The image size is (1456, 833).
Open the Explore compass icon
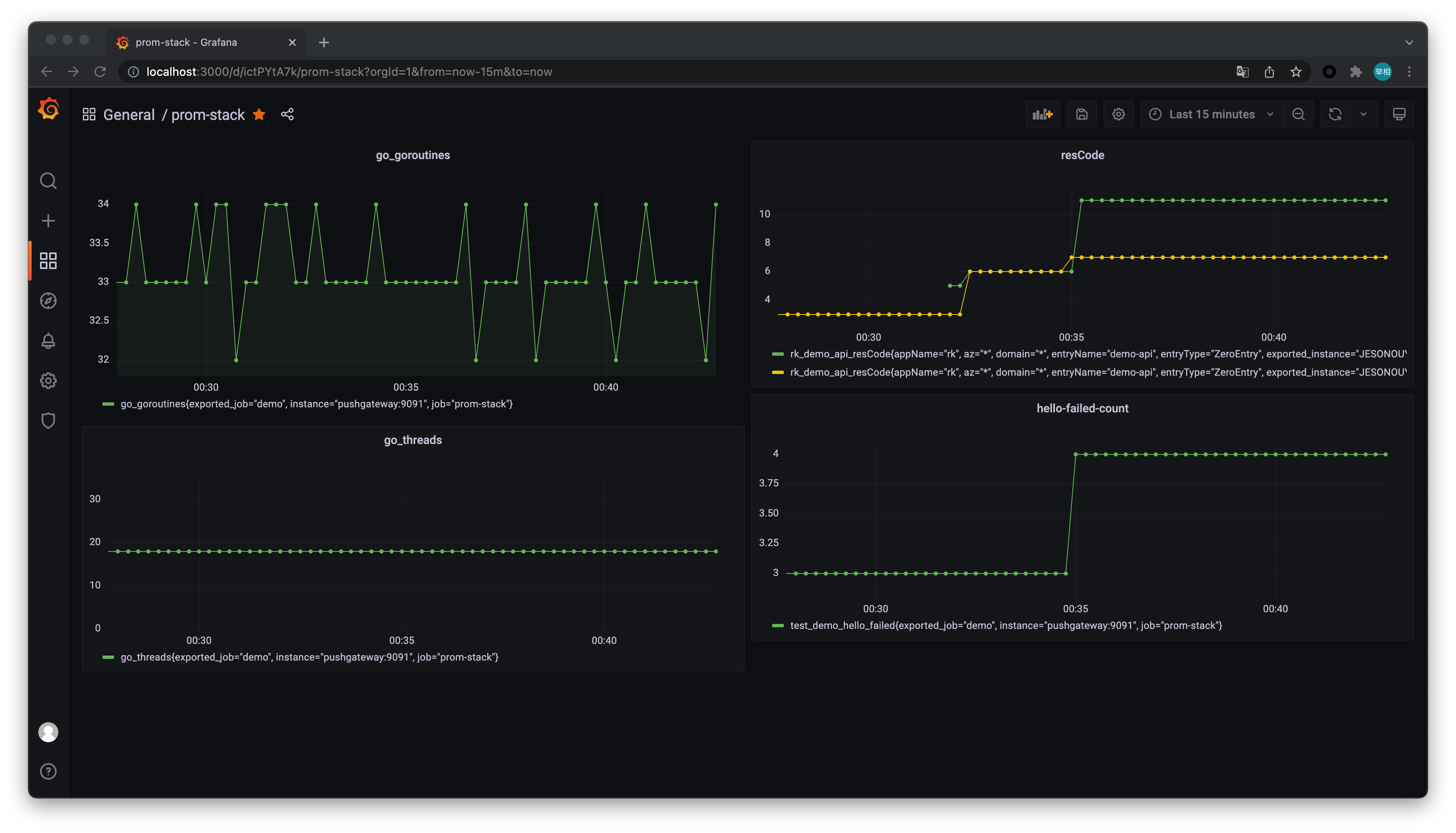click(48, 301)
